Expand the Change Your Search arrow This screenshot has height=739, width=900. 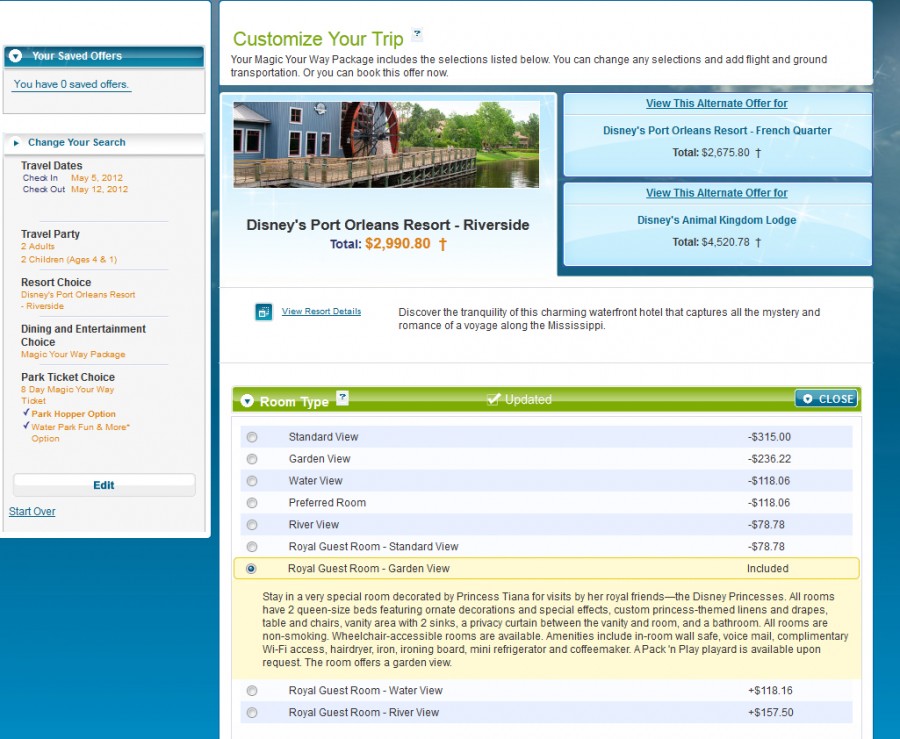[x=17, y=143]
